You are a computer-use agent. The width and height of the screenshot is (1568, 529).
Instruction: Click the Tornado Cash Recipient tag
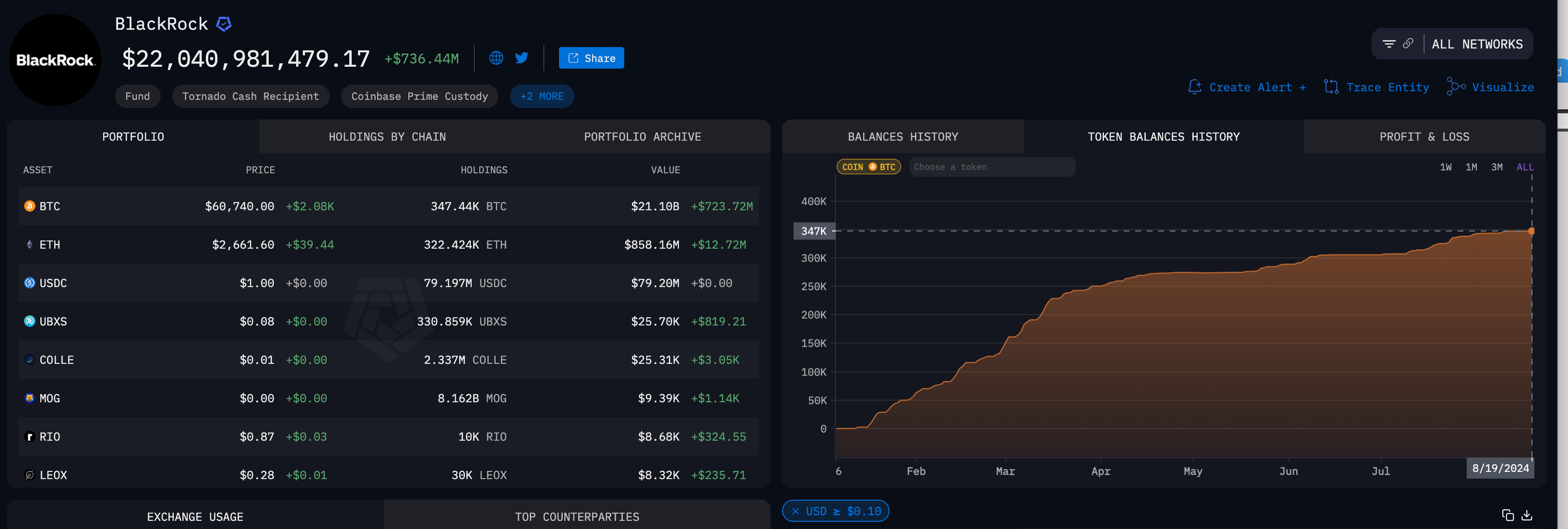tap(251, 96)
